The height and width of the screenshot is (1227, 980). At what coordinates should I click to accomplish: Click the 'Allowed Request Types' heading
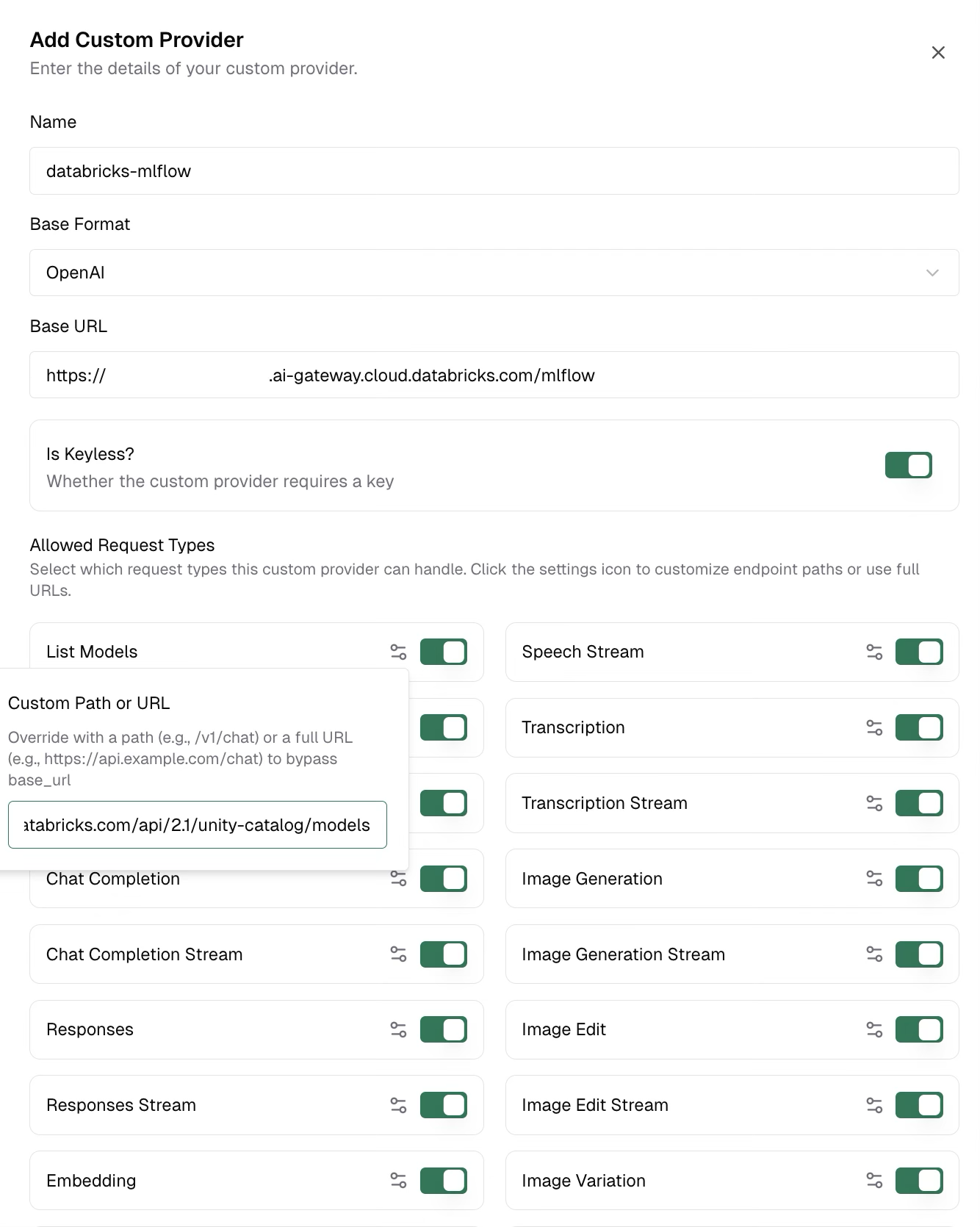tap(122, 545)
